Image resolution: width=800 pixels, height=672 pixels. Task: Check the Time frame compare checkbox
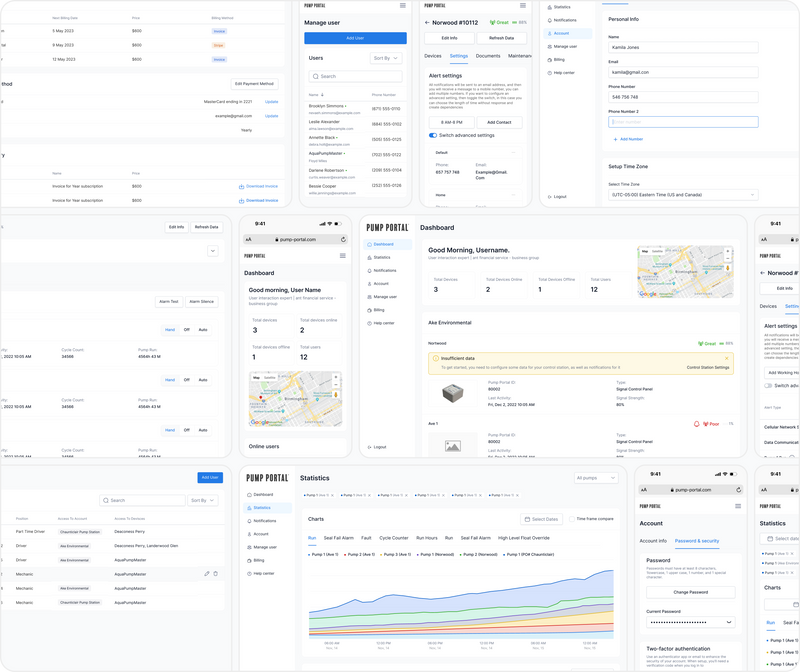coord(571,519)
